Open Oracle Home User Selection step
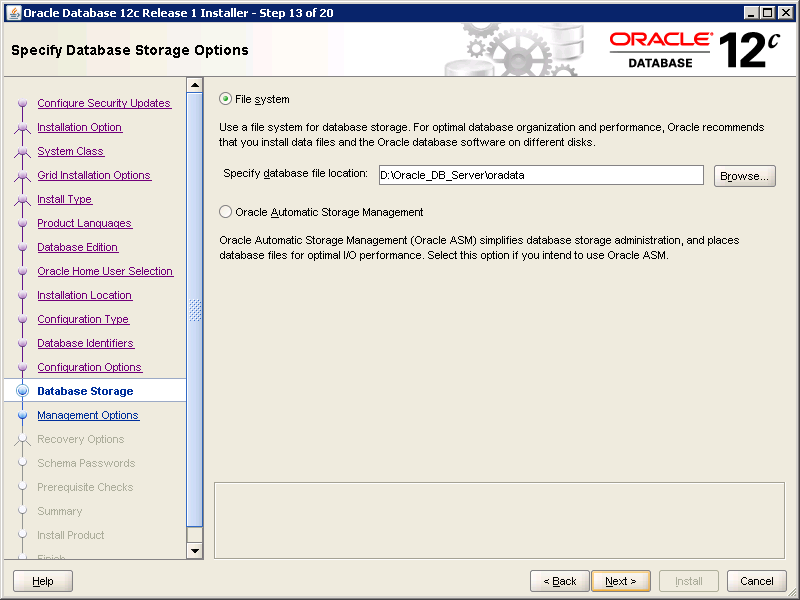The image size is (800, 600). pos(105,271)
